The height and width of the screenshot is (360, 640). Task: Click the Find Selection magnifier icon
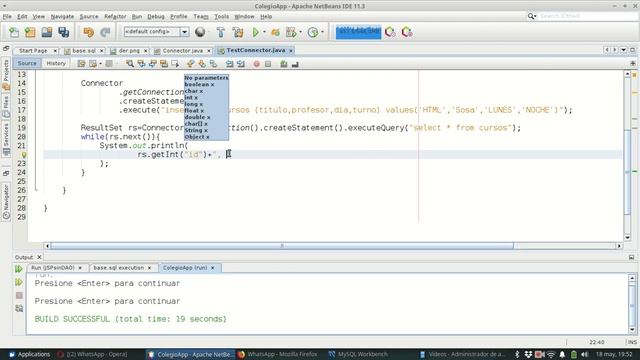point(130,64)
